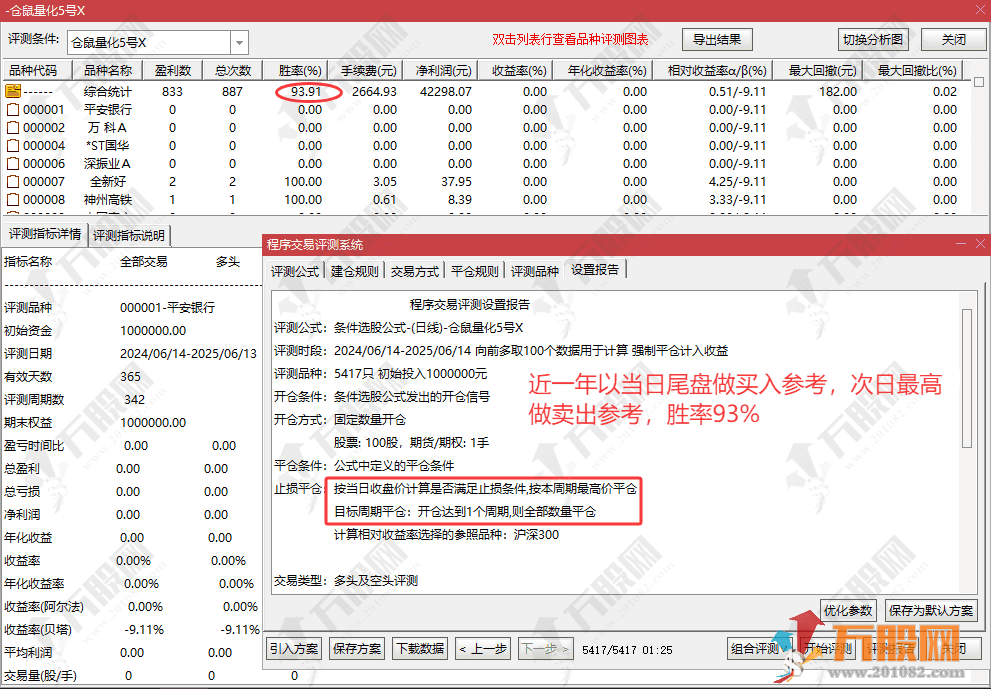The image size is (991, 689).
Task: Sort by 品种代码 column header
Action: (x=37, y=70)
